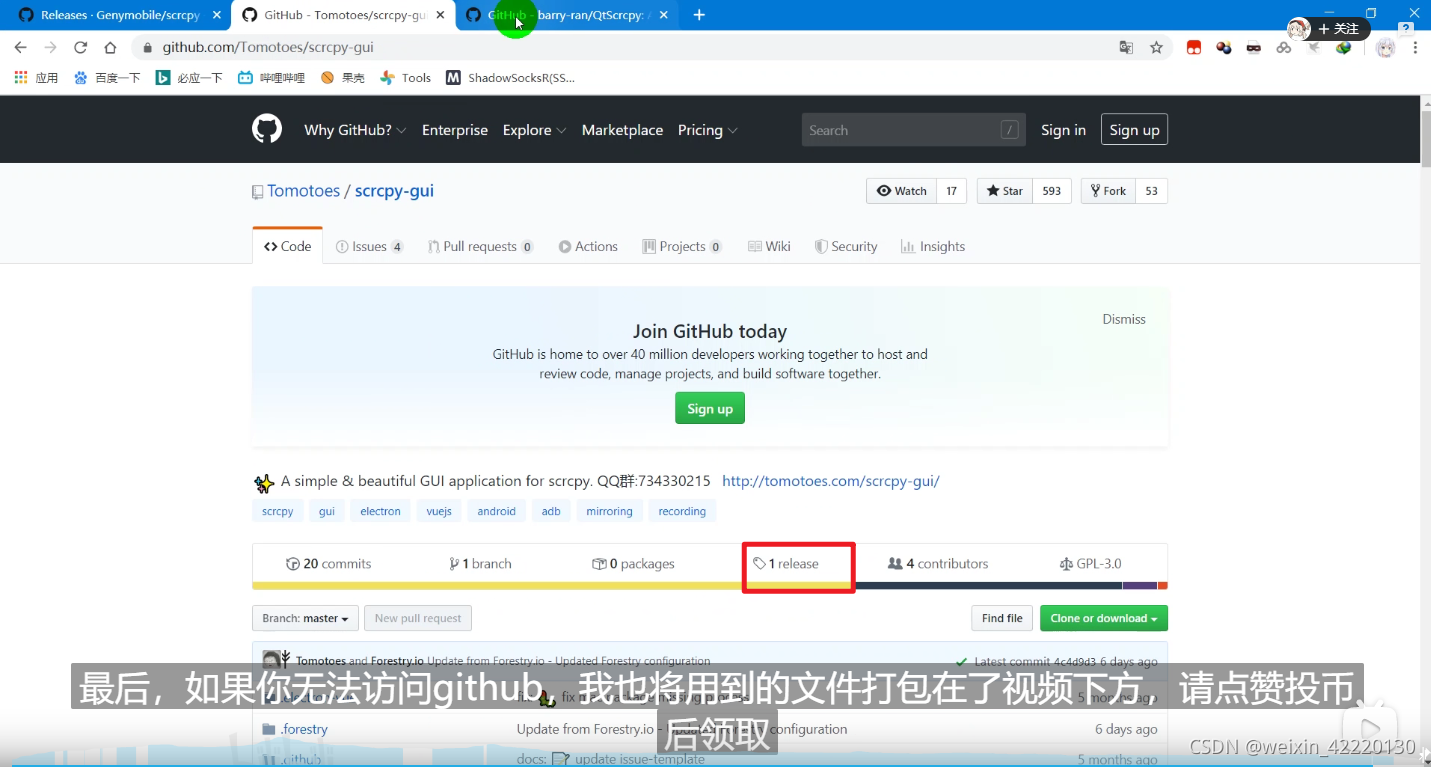1431x767 pixels.
Task: Open the 百度一下 bookmark
Action: click(107, 77)
